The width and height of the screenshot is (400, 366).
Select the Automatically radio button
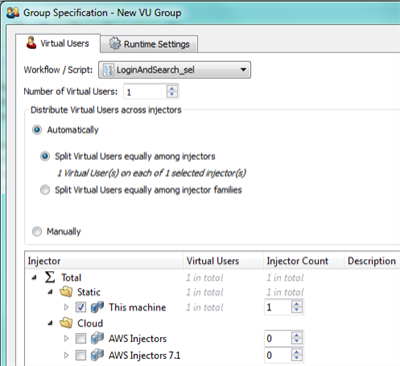pos(37,130)
